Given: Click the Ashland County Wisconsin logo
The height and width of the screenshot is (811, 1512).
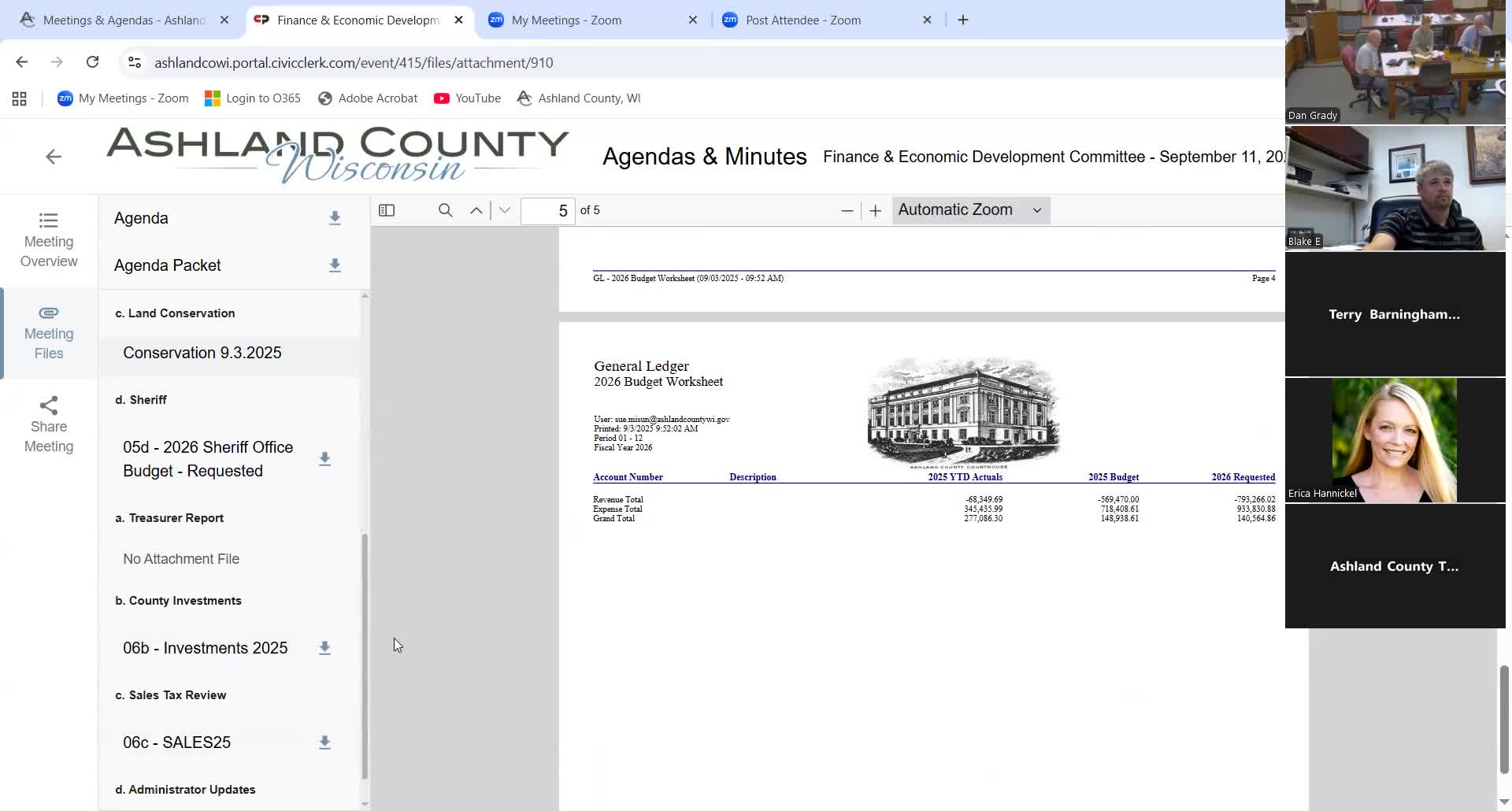Looking at the screenshot, I should coord(338,155).
